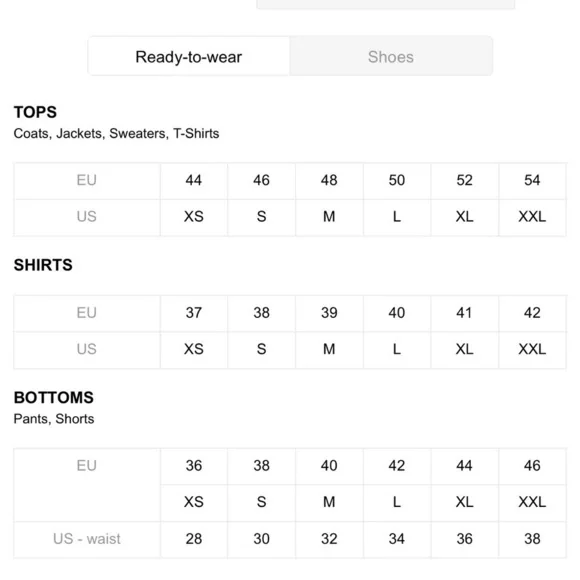Click EU label in Shirts table
This screenshot has height=580, width=580.
tap(87, 313)
